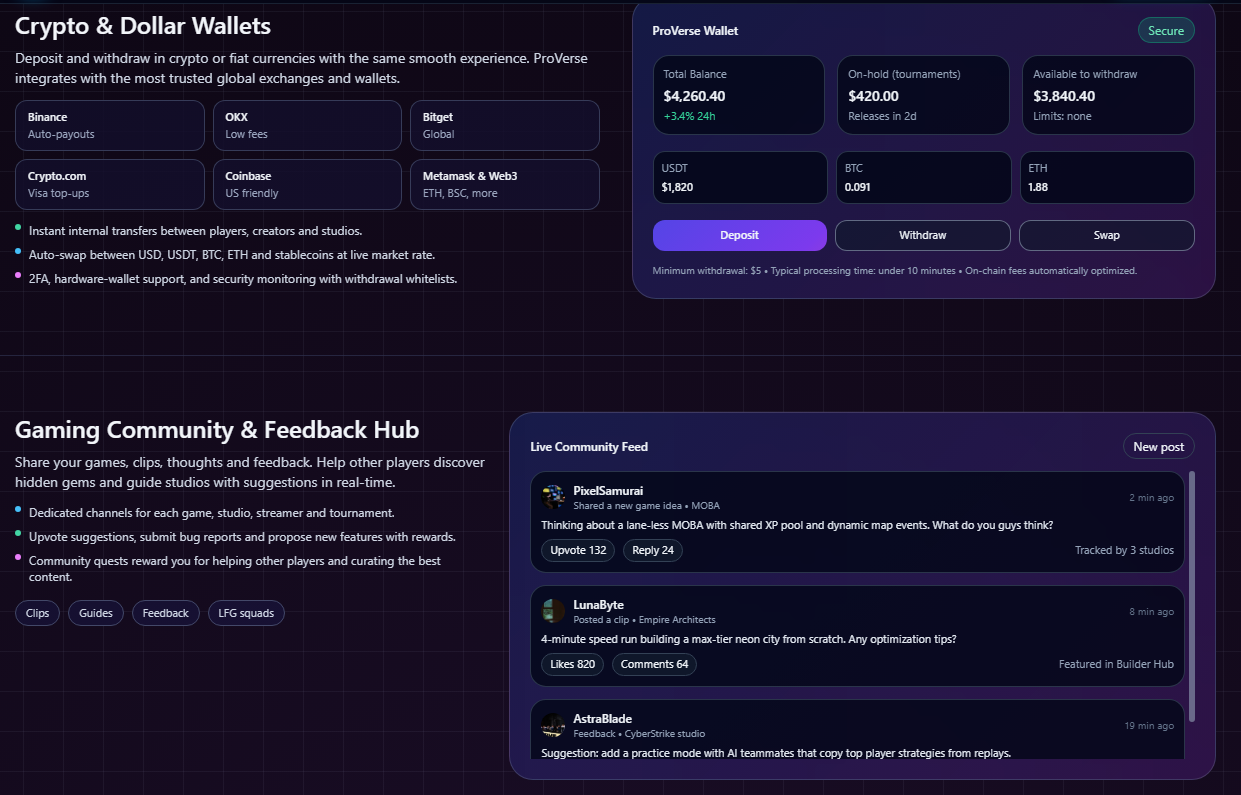1241x795 pixels.
Task: Select the Clips channel tag
Action: 37,613
